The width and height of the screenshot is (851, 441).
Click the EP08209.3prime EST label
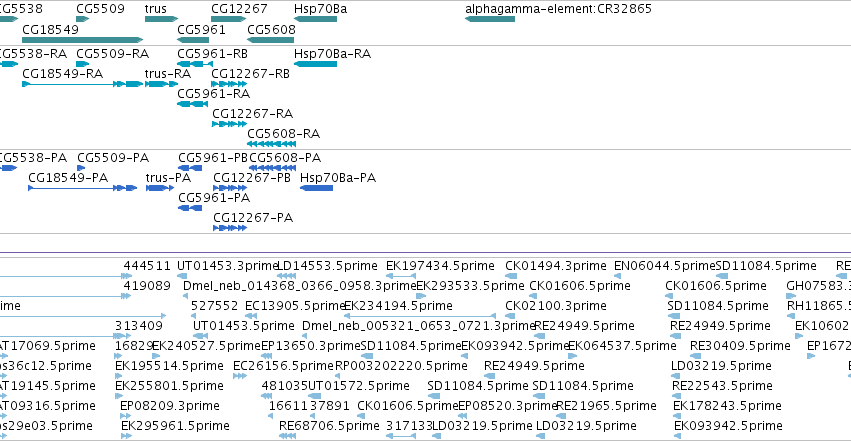[170, 406]
